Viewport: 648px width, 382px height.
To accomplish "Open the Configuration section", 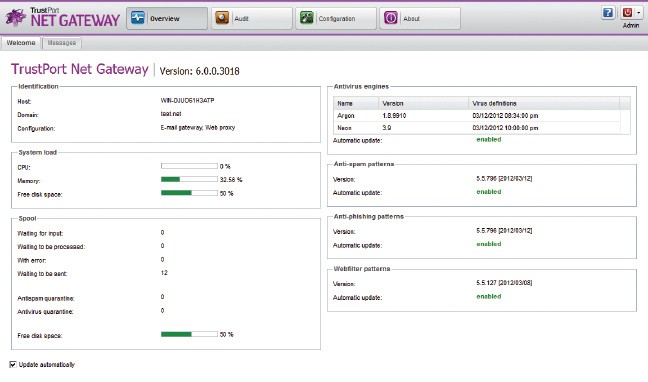I will [336, 18].
